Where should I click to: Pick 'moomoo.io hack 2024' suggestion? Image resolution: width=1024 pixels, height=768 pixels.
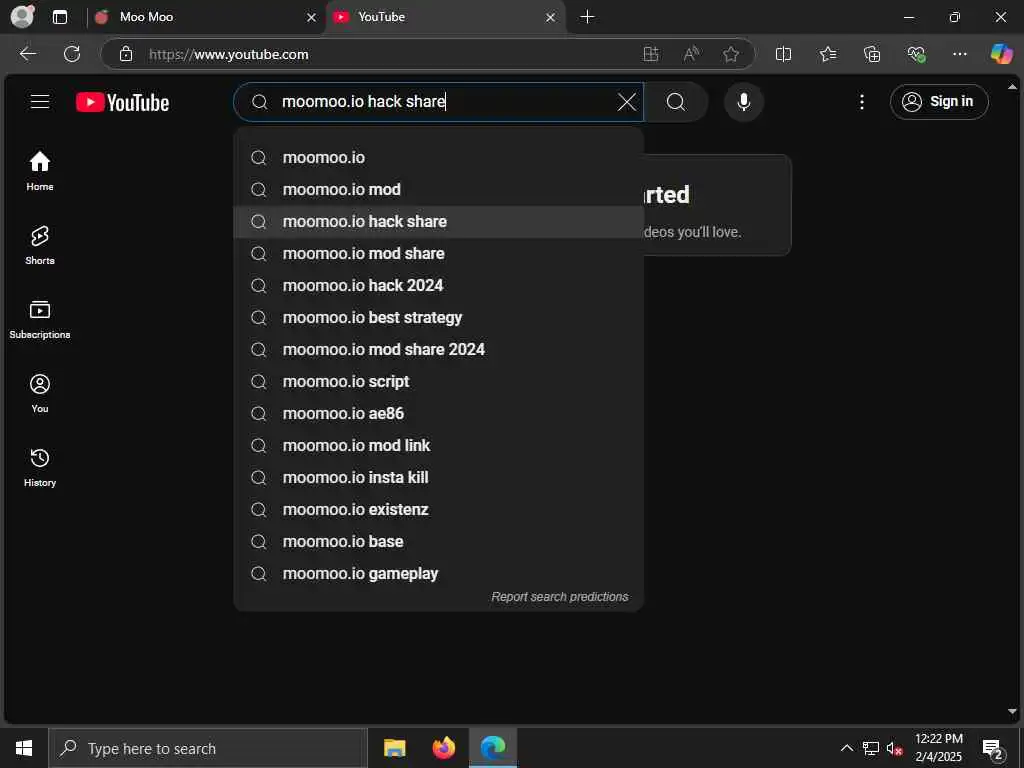[438, 285]
